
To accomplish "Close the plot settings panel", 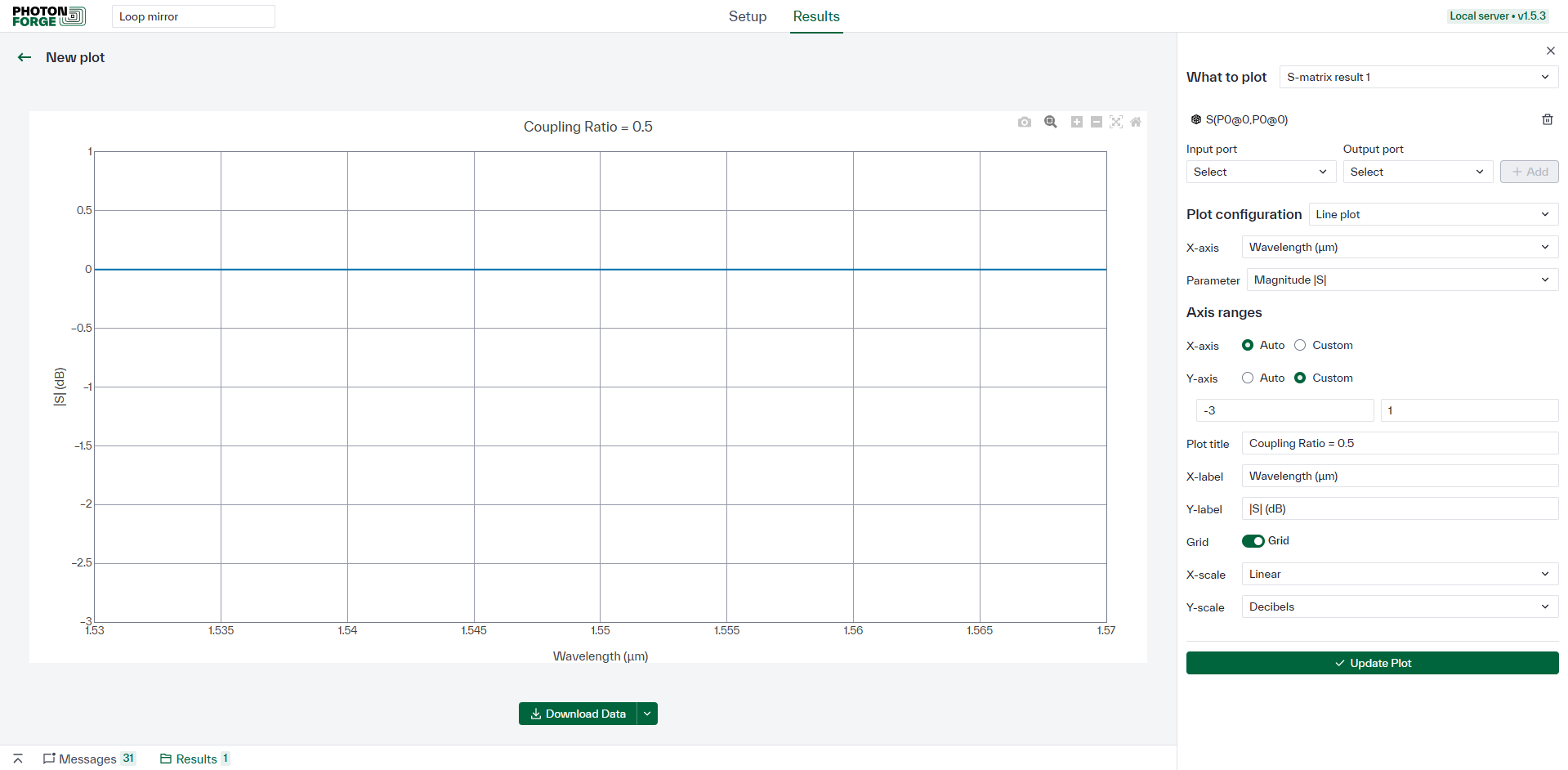I will 1551,51.
